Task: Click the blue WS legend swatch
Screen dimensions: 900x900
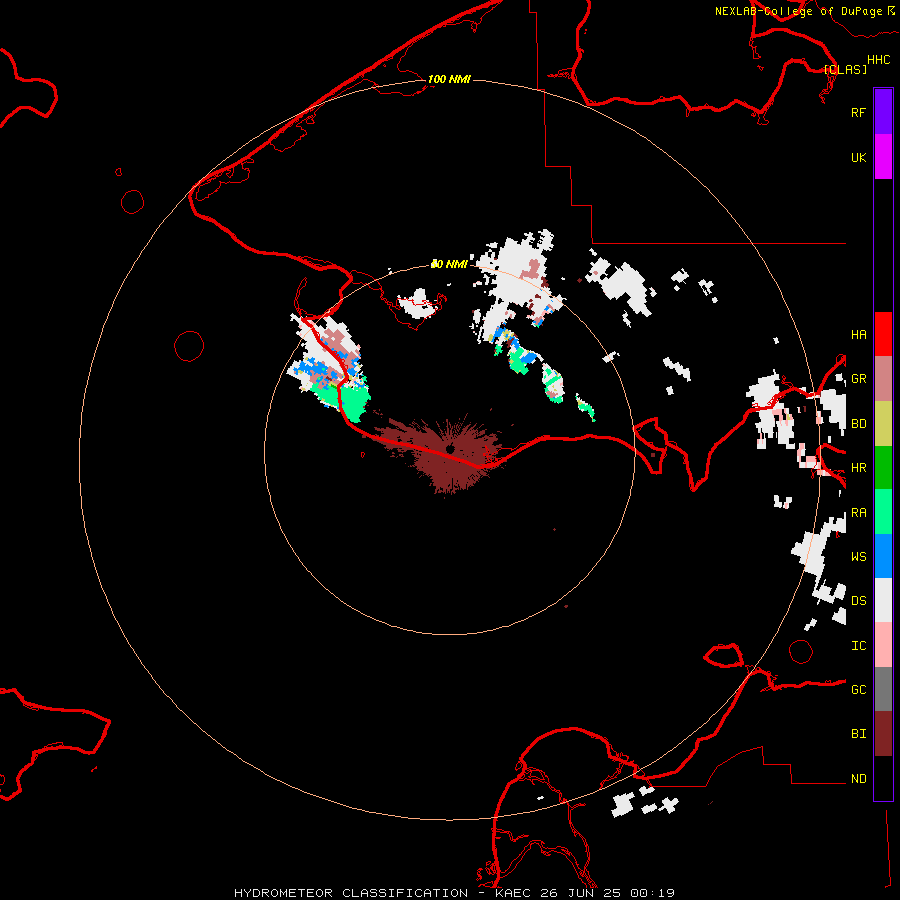Action: pos(883,556)
